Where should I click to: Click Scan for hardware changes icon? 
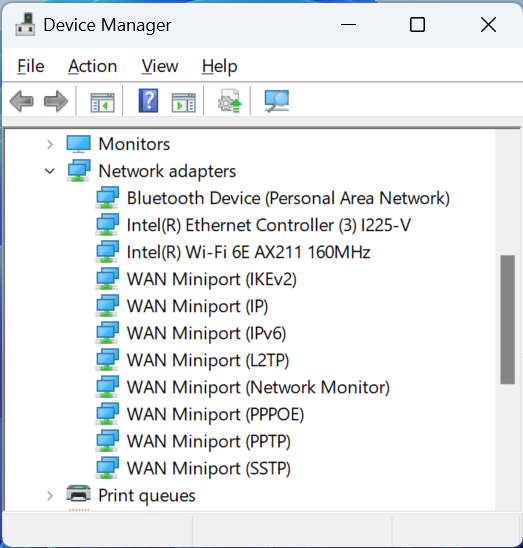coord(277,101)
